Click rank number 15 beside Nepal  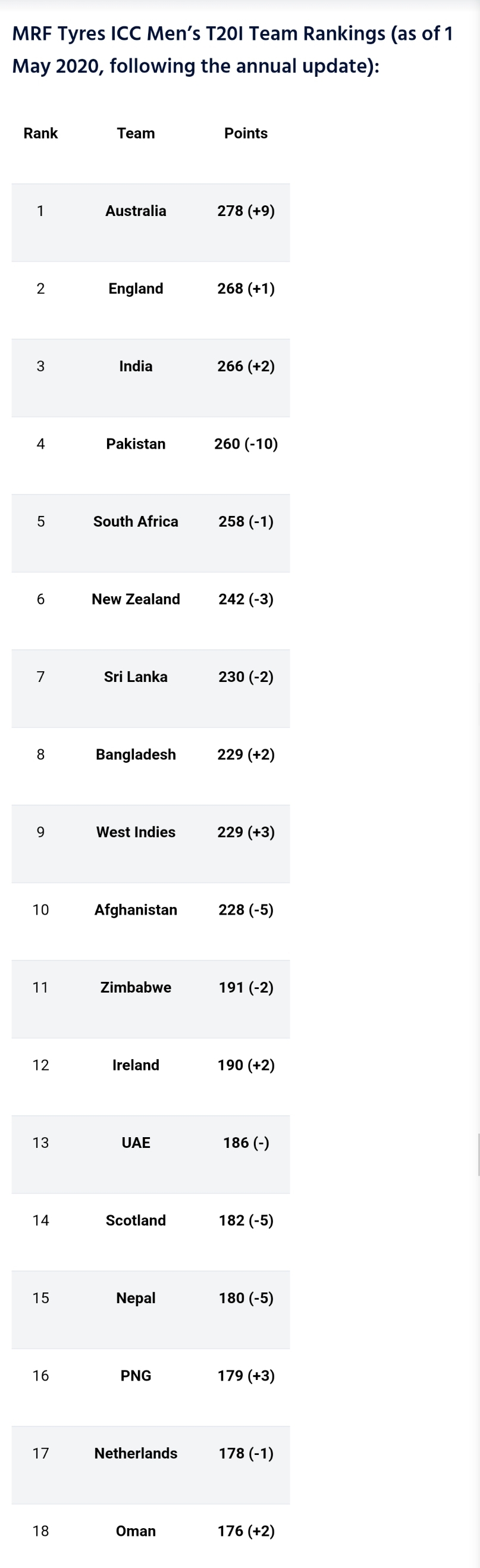click(x=40, y=1298)
